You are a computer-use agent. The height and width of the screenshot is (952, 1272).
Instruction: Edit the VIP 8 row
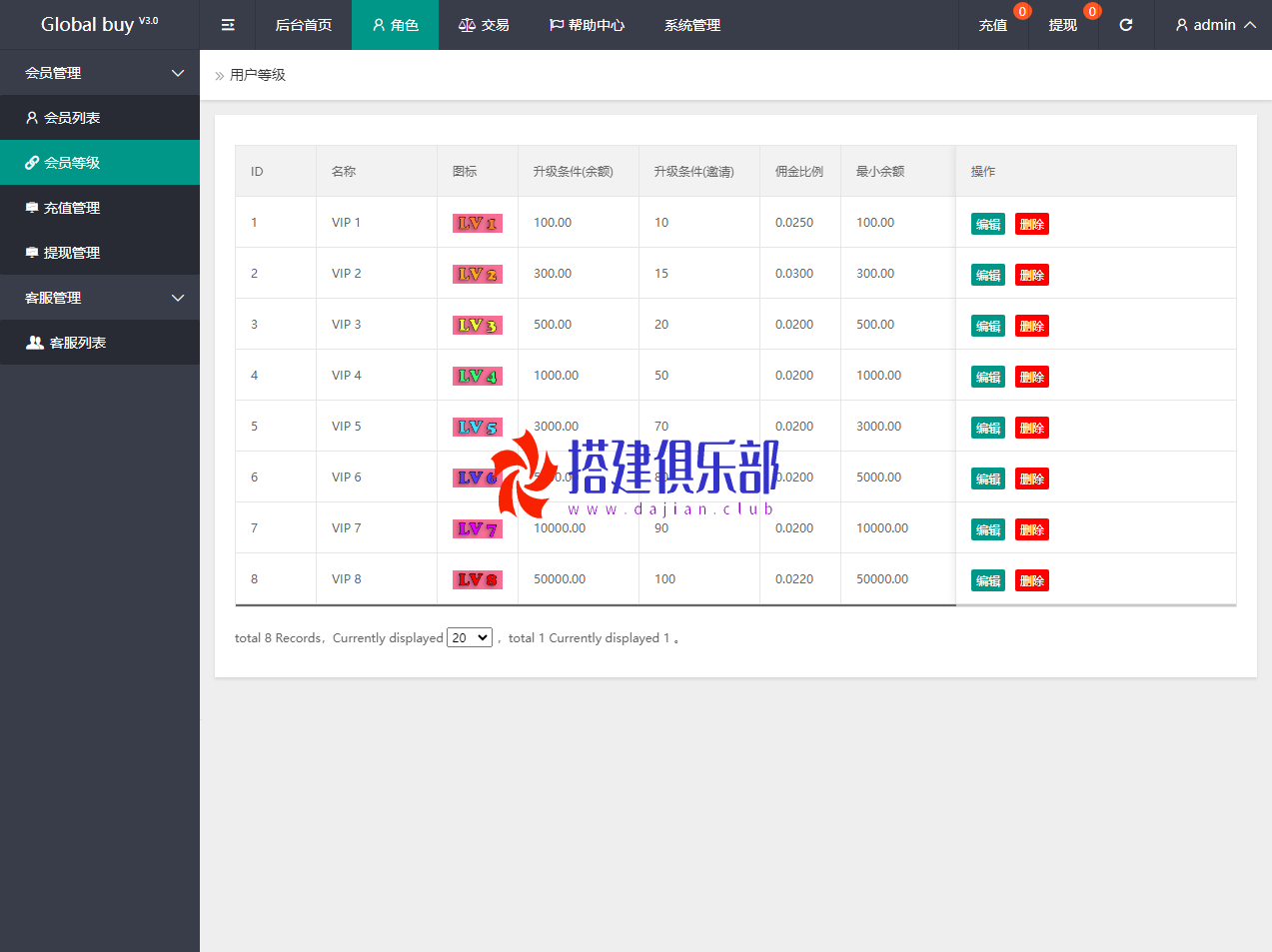tap(988, 580)
